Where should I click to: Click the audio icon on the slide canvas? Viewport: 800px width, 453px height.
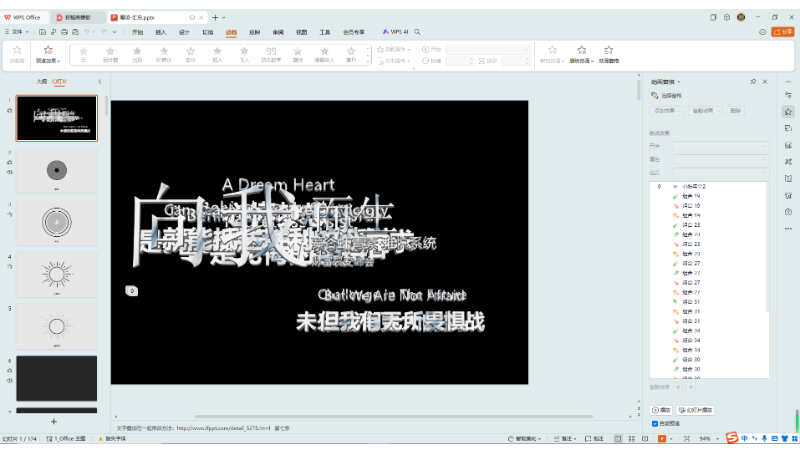pyautogui.click(x=131, y=291)
